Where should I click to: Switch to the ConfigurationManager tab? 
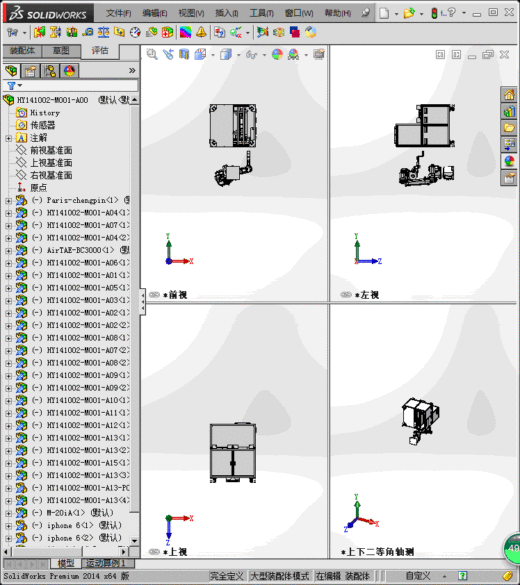[50, 71]
